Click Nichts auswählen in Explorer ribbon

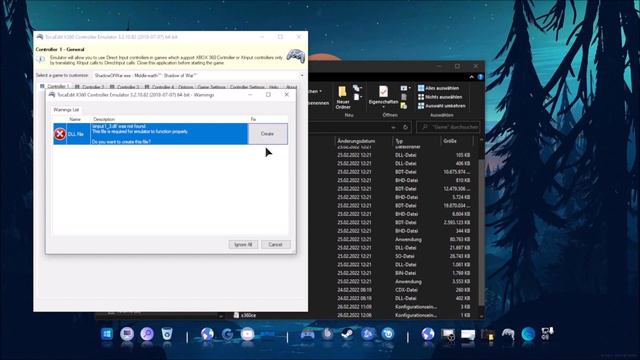point(440,97)
